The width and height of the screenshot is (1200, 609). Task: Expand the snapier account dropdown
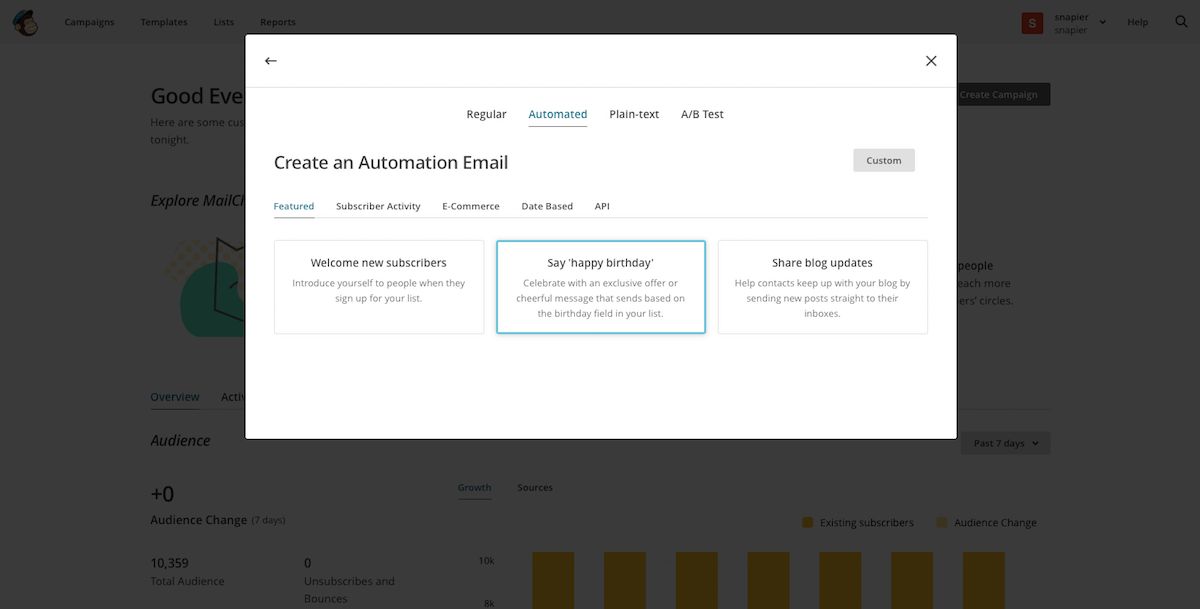pos(1102,22)
